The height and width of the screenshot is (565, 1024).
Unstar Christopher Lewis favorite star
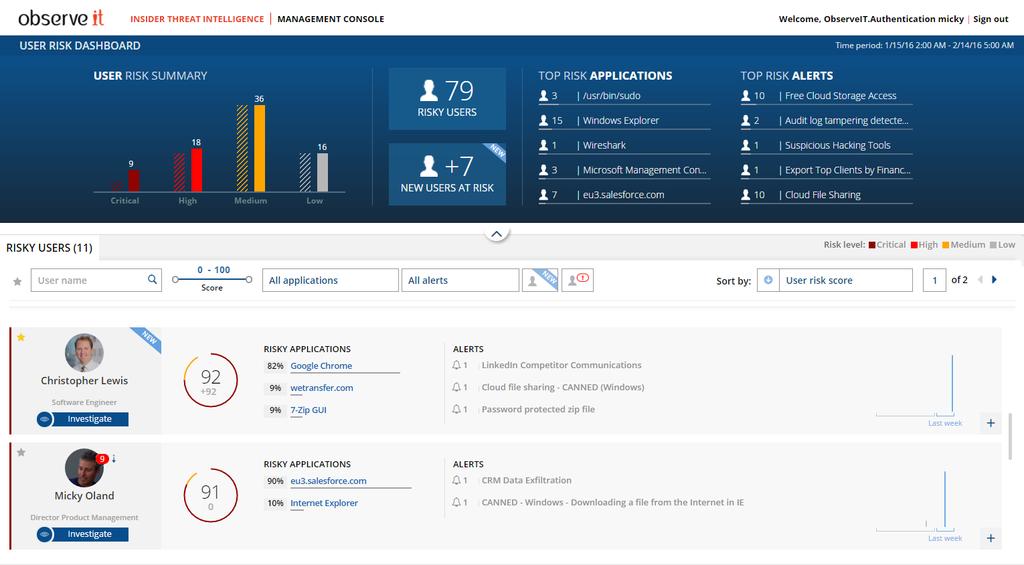click(21, 337)
